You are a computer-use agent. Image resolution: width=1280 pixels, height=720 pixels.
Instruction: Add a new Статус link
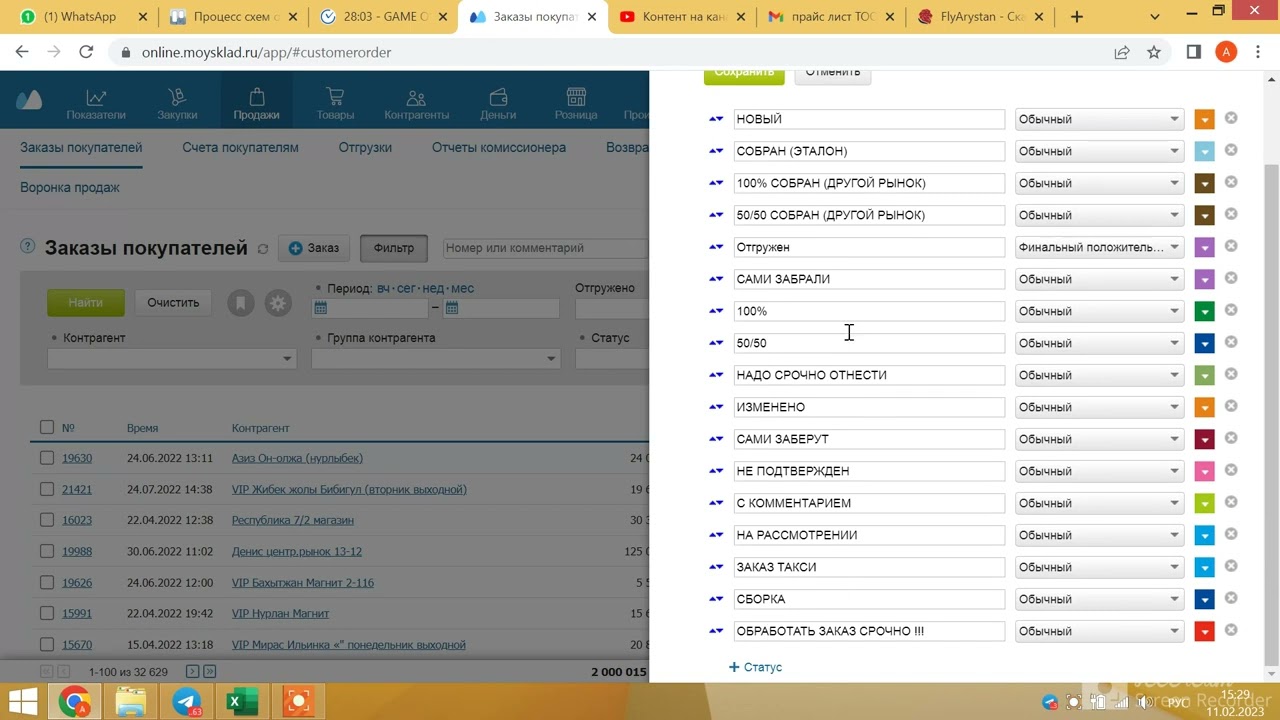(756, 667)
